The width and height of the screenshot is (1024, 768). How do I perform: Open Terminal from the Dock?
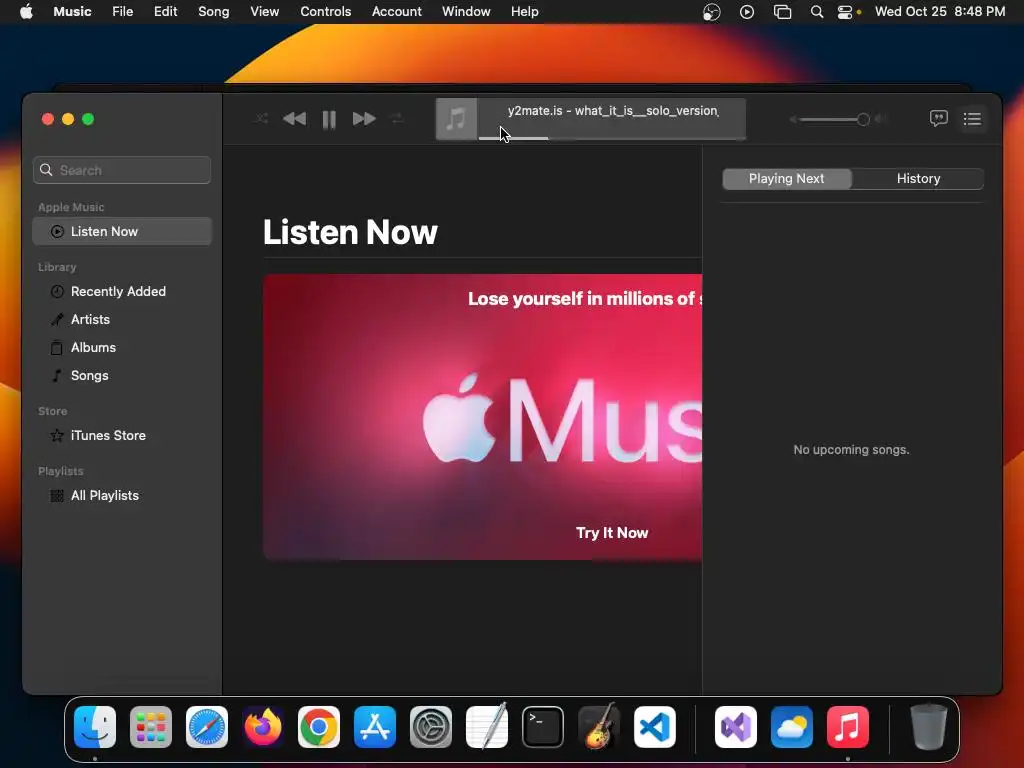coord(543,727)
